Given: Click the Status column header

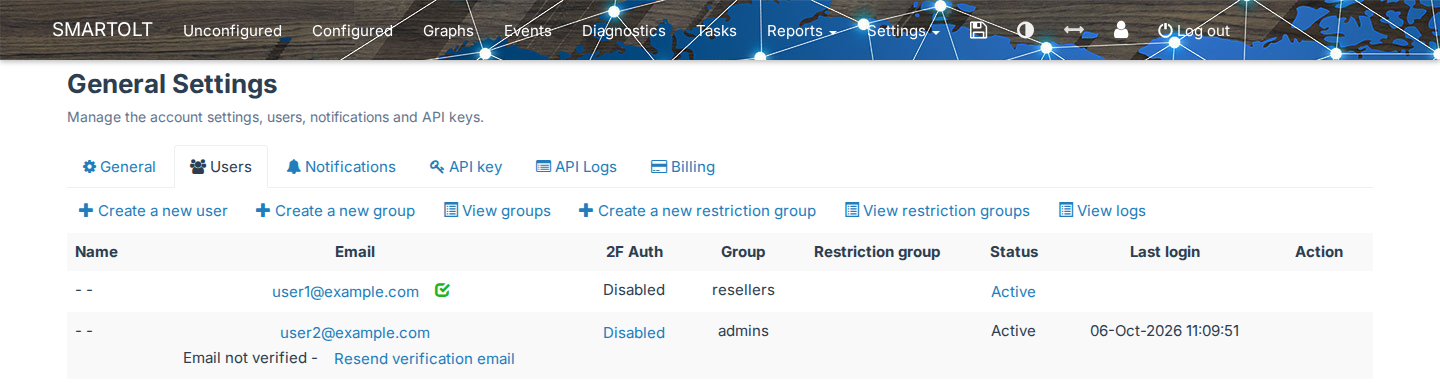Looking at the screenshot, I should (1014, 252).
